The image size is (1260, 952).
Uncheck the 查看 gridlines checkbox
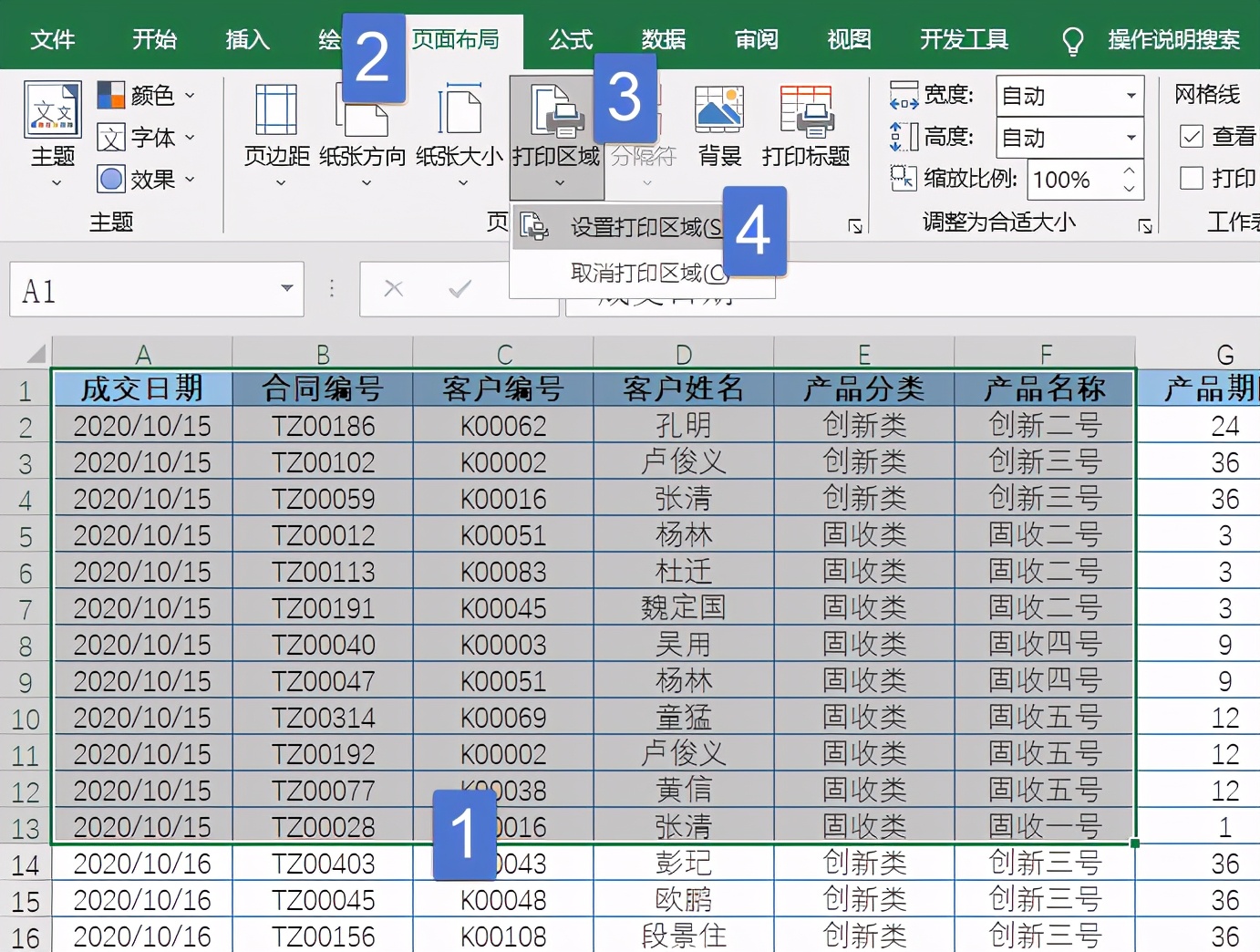(x=1191, y=136)
